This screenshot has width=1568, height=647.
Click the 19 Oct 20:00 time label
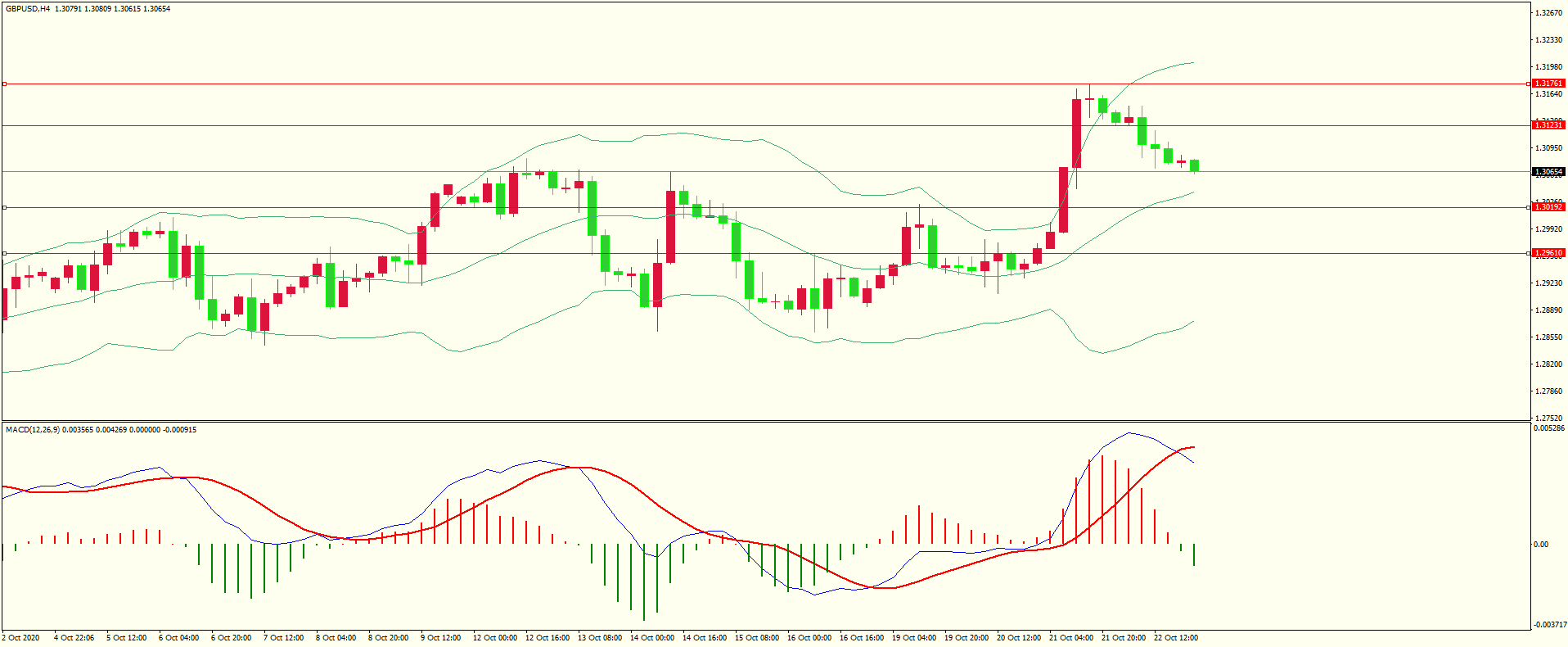coord(966,638)
